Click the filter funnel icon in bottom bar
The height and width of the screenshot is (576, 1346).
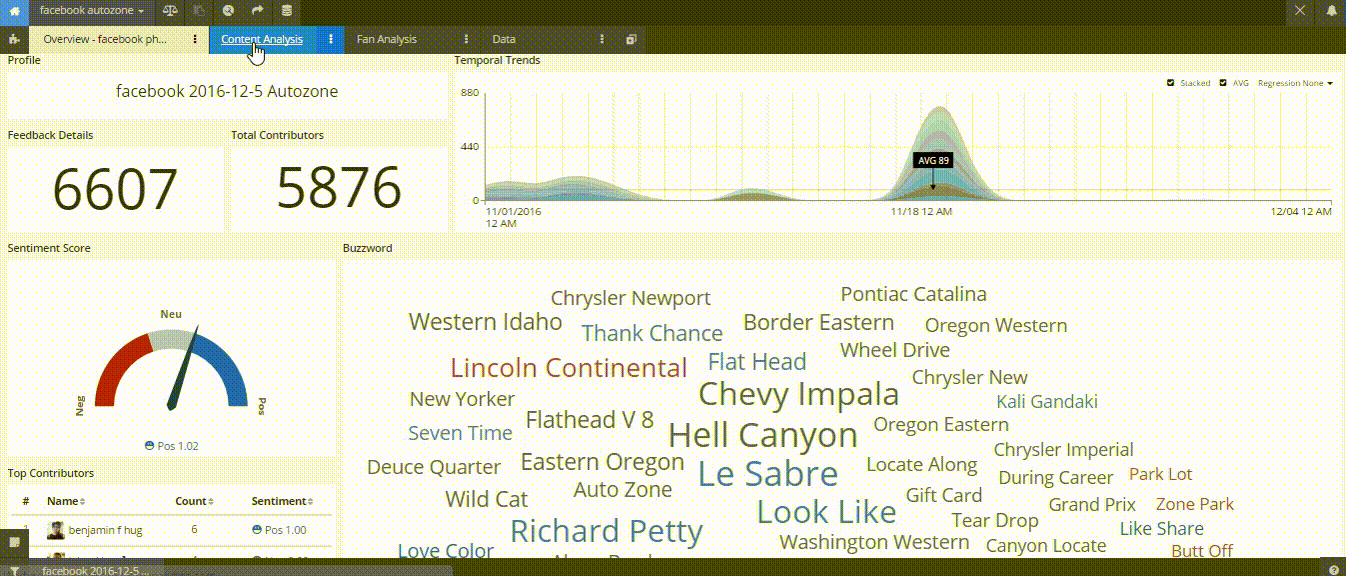(14, 570)
